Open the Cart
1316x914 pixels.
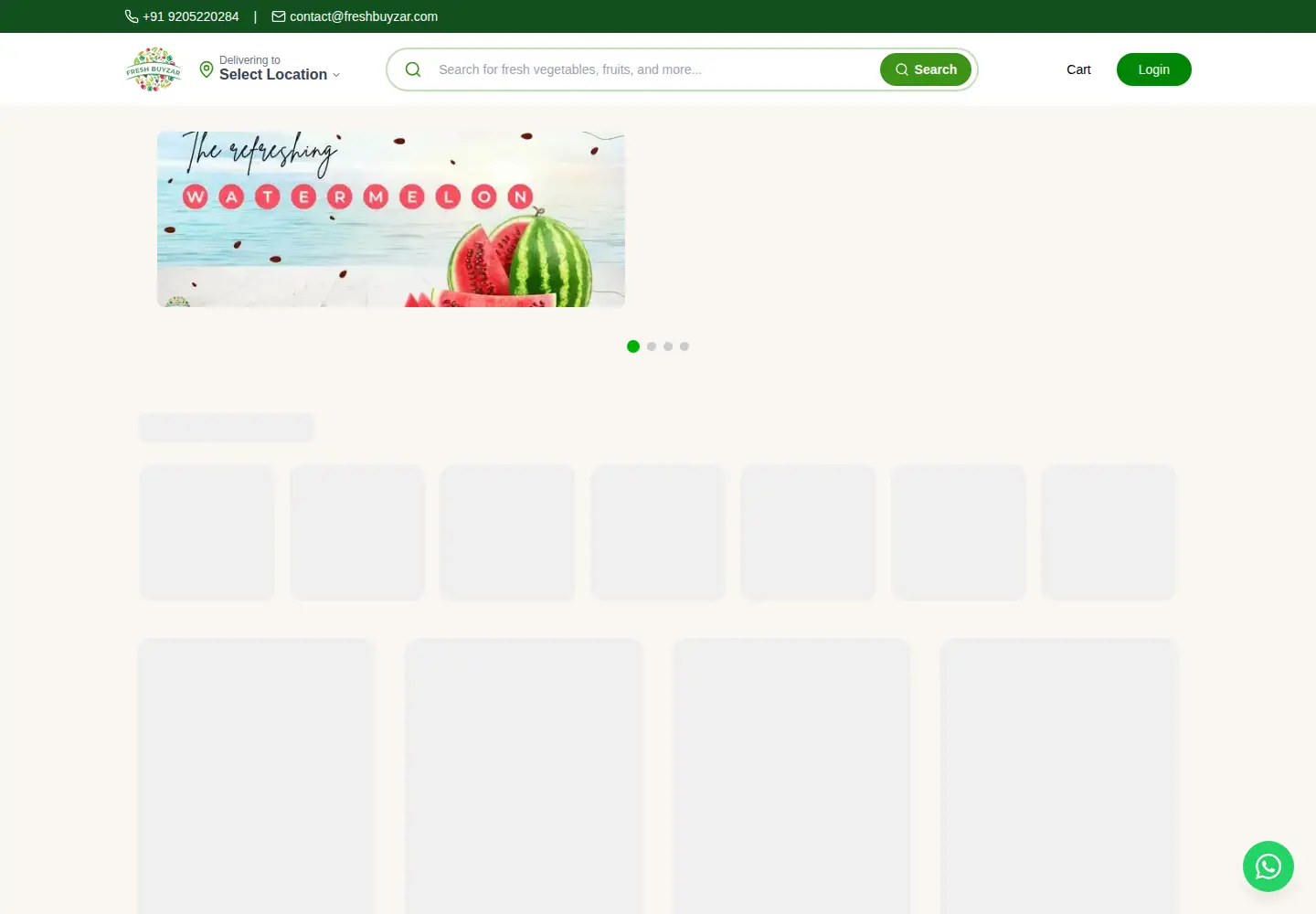click(x=1078, y=69)
